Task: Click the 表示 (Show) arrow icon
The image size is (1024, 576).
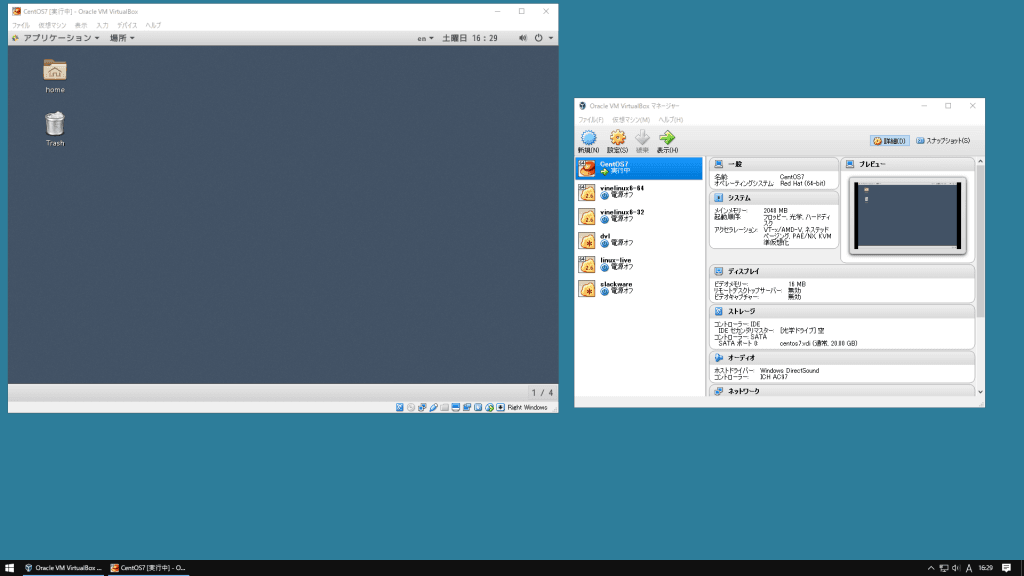Action: pos(668,139)
